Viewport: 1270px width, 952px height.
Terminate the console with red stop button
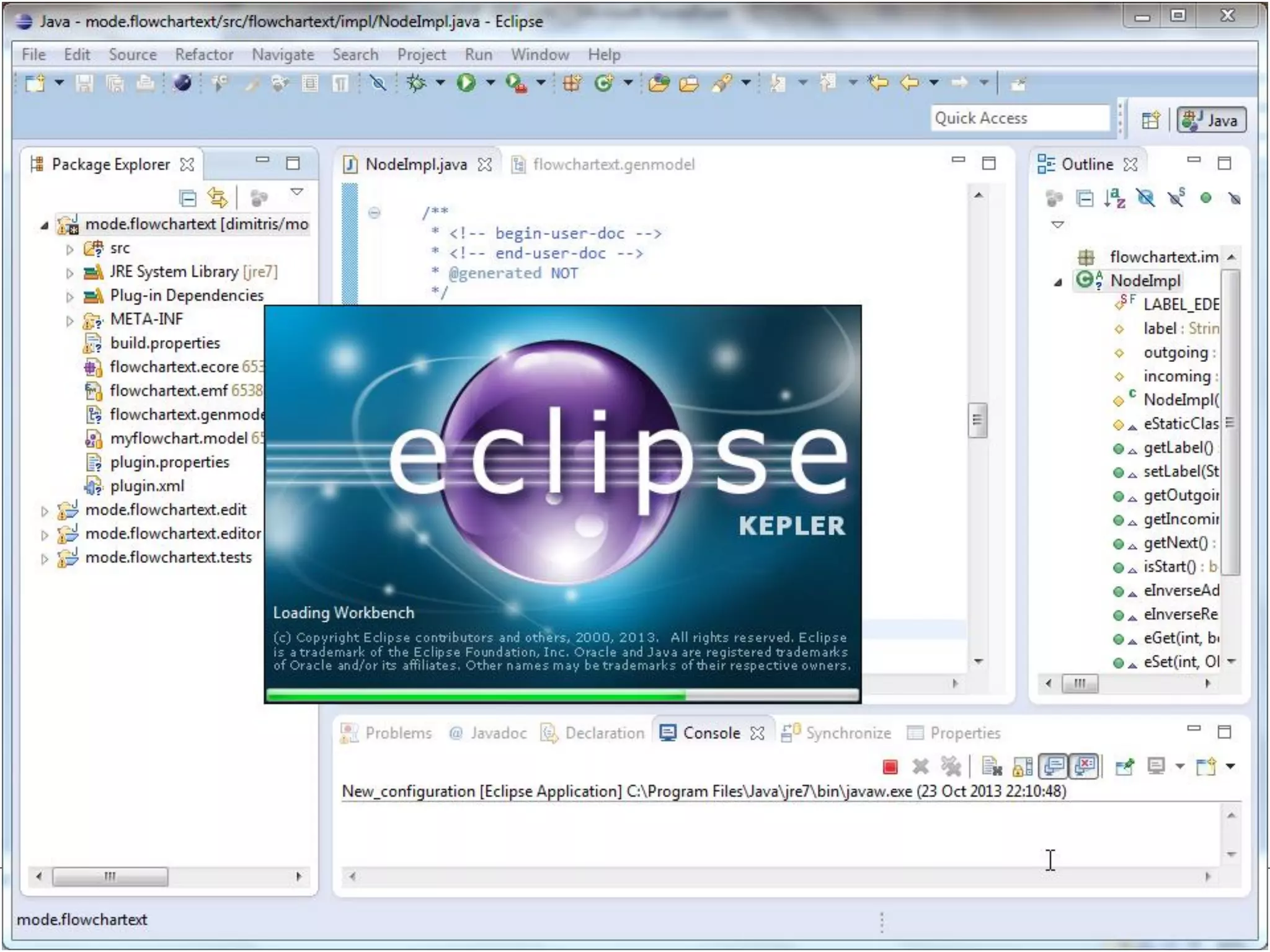click(890, 767)
